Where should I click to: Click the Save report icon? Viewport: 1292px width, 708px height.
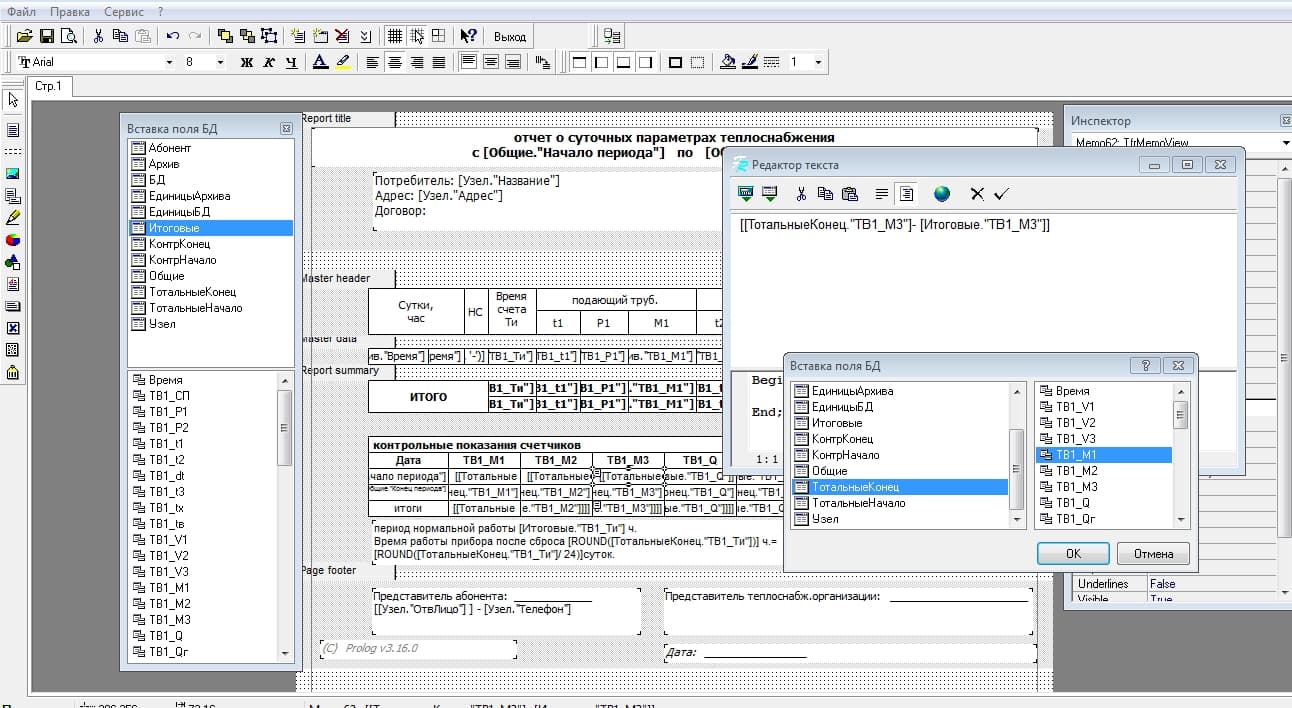[46, 36]
